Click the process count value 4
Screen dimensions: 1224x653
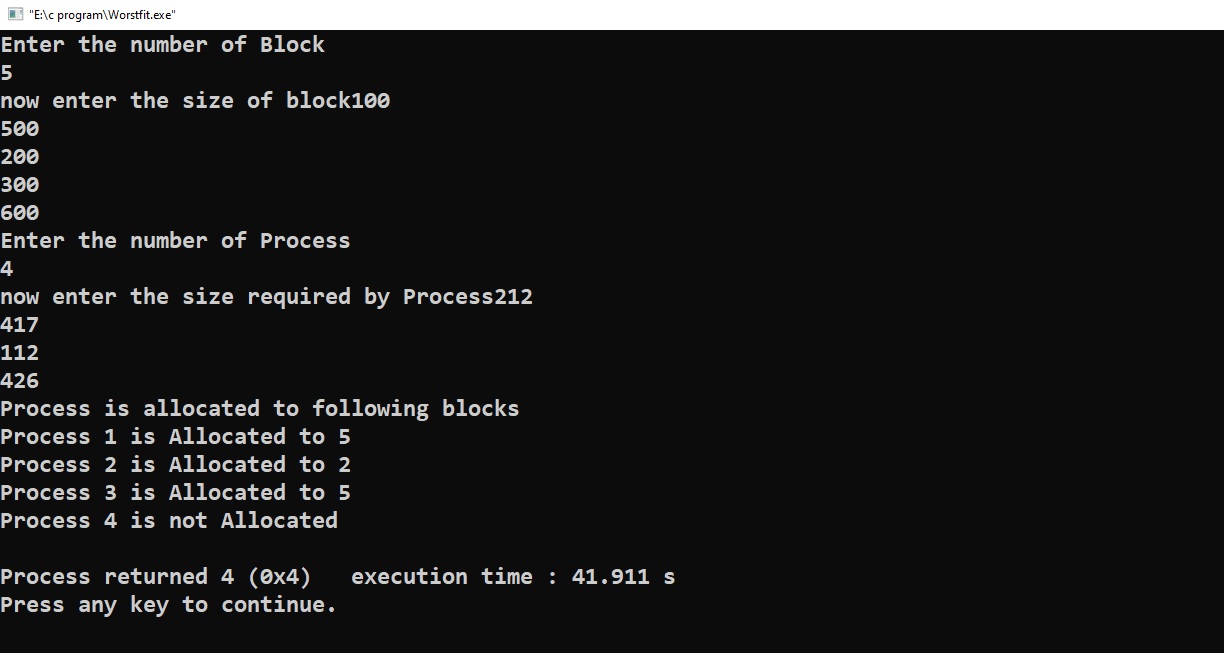coord(7,269)
